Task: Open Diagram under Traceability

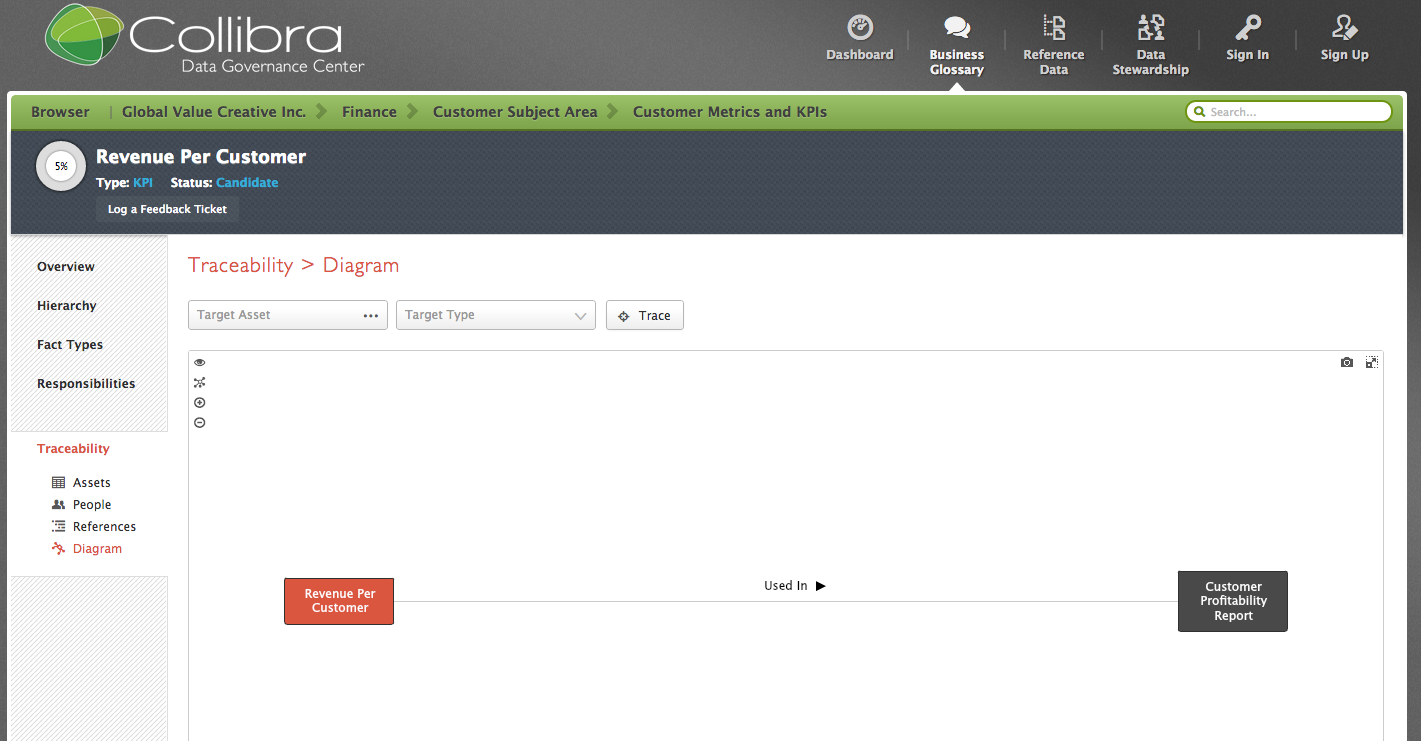Action: [86, 549]
